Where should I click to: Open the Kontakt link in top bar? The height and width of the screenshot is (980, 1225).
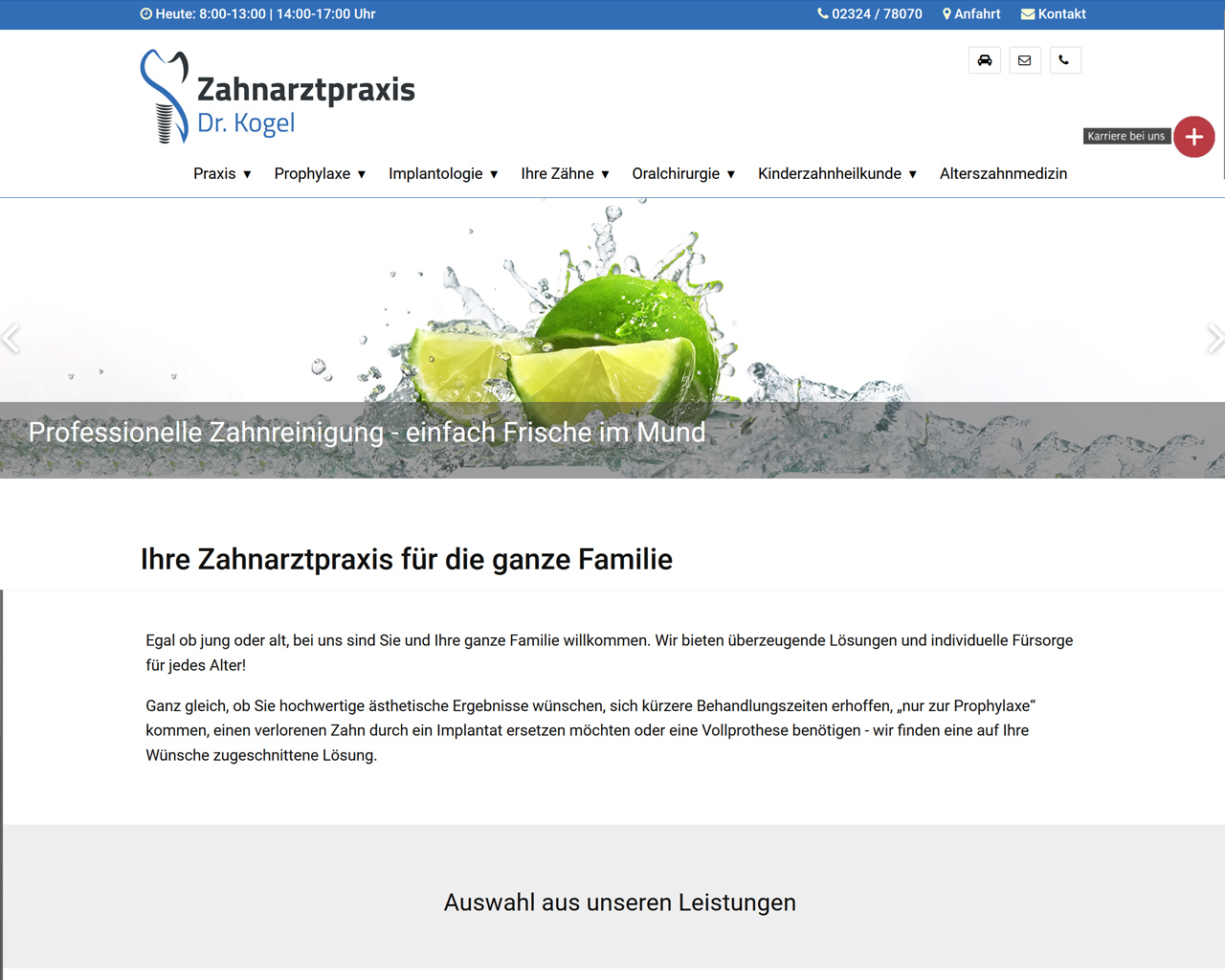[1053, 14]
